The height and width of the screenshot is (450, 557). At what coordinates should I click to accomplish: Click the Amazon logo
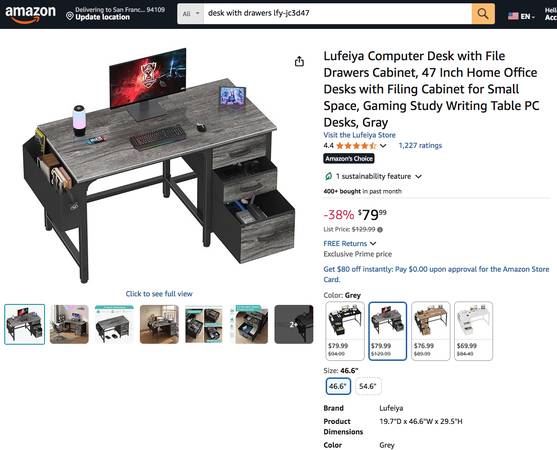point(30,14)
